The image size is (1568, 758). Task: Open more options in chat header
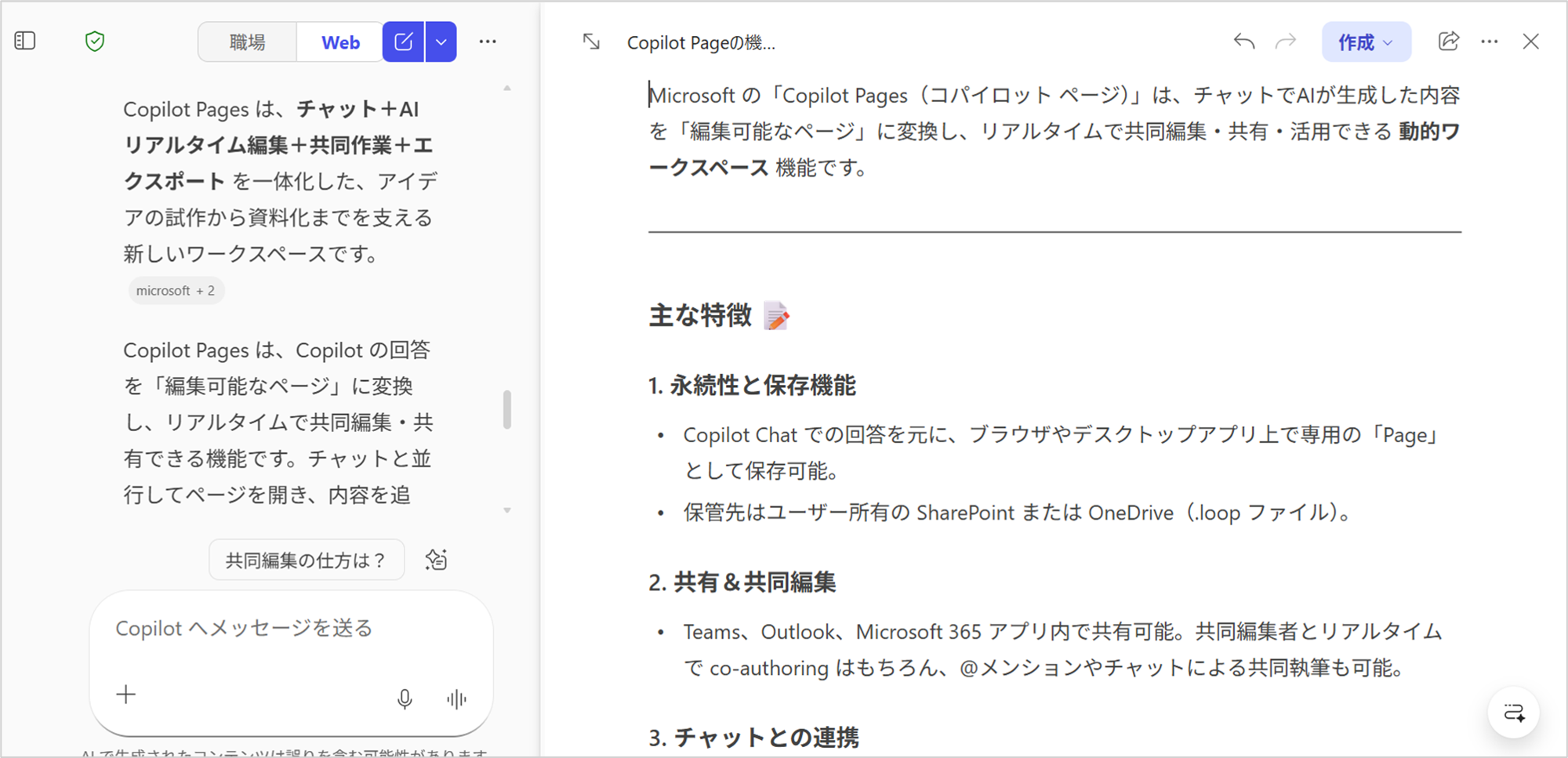pos(488,42)
